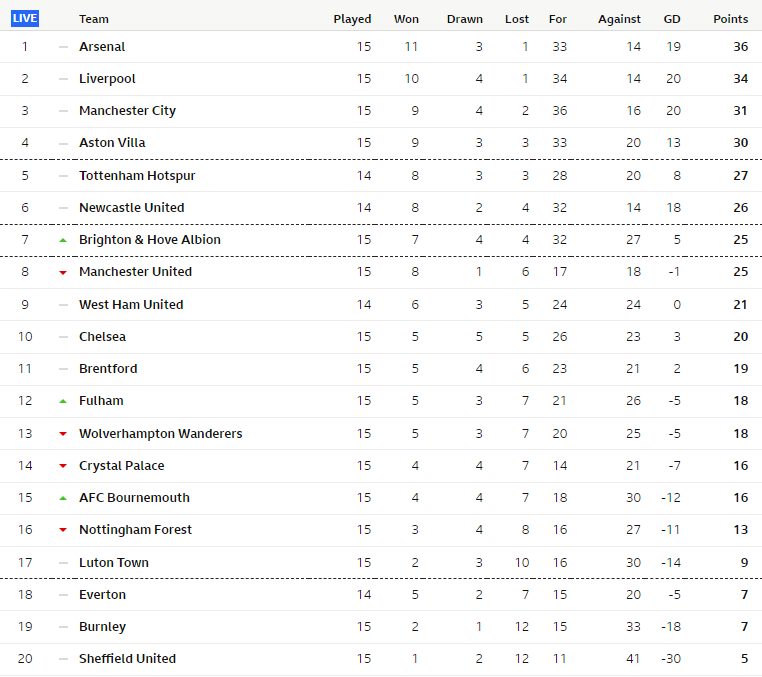Click Everton's points total of 7
This screenshot has width=762, height=677.
click(x=744, y=594)
